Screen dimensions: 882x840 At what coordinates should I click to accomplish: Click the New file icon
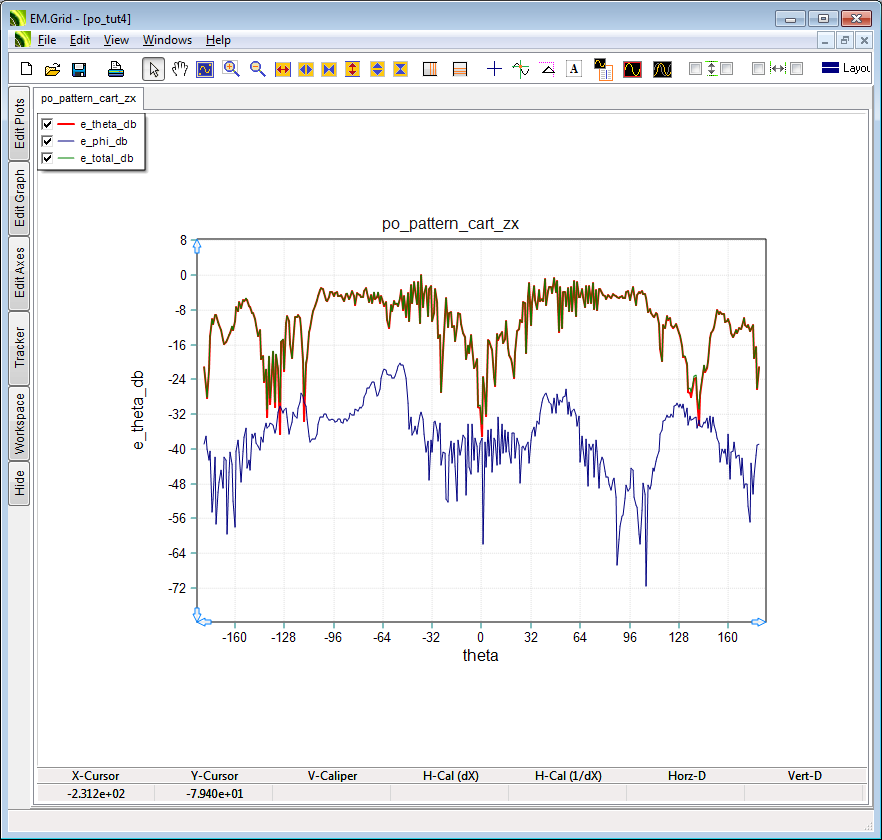click(27, 69)
